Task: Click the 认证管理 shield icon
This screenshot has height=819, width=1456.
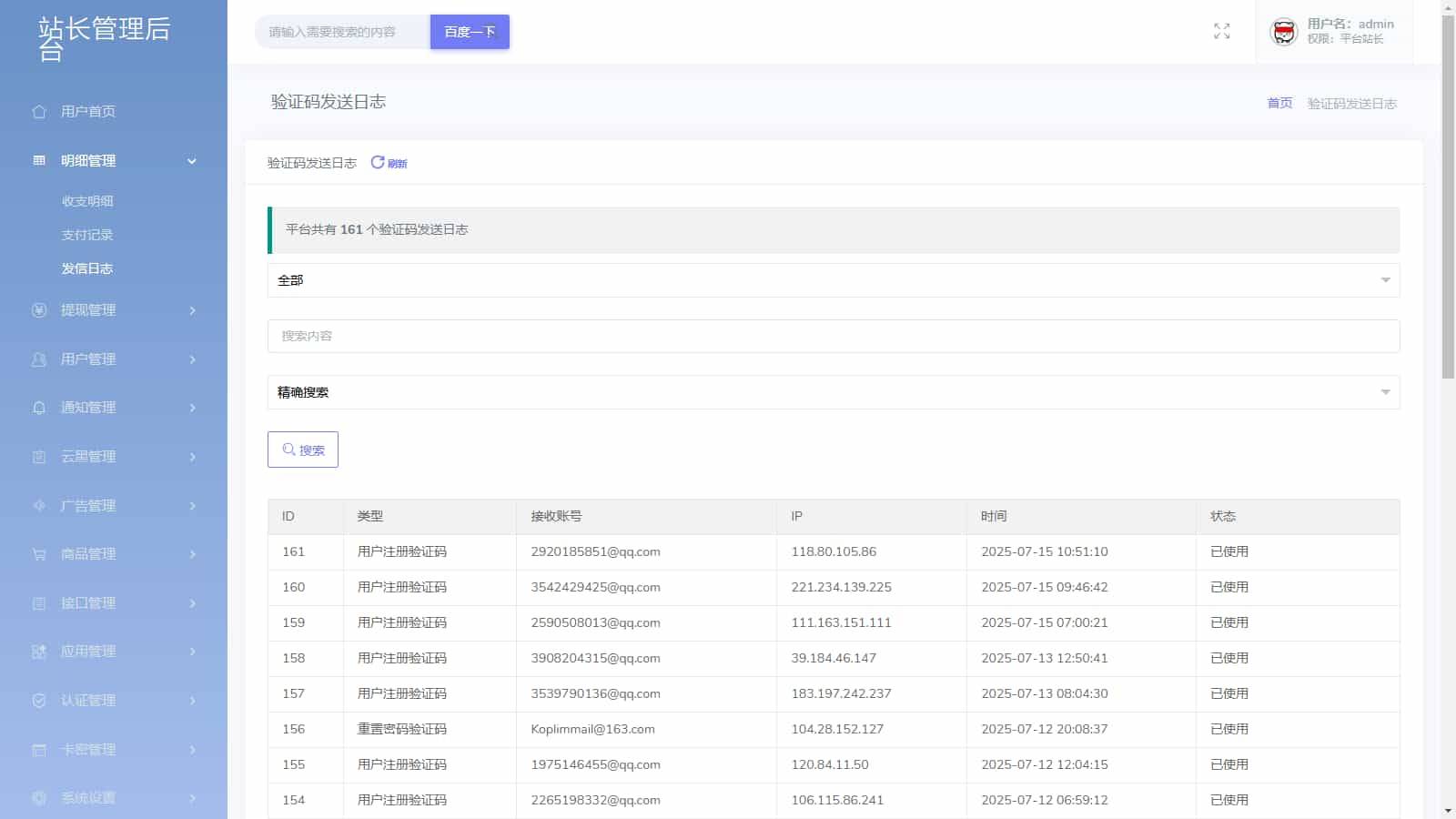Action: pyautogui.click(x=39, y=701)
